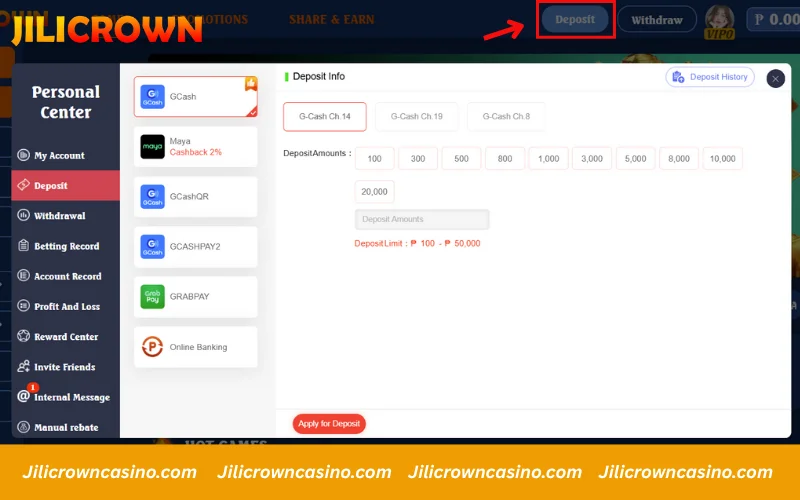Click the My Account sidebar icon
Viewport: 800px width, 500px height.
pyautogui.click(x=23, y=155)
